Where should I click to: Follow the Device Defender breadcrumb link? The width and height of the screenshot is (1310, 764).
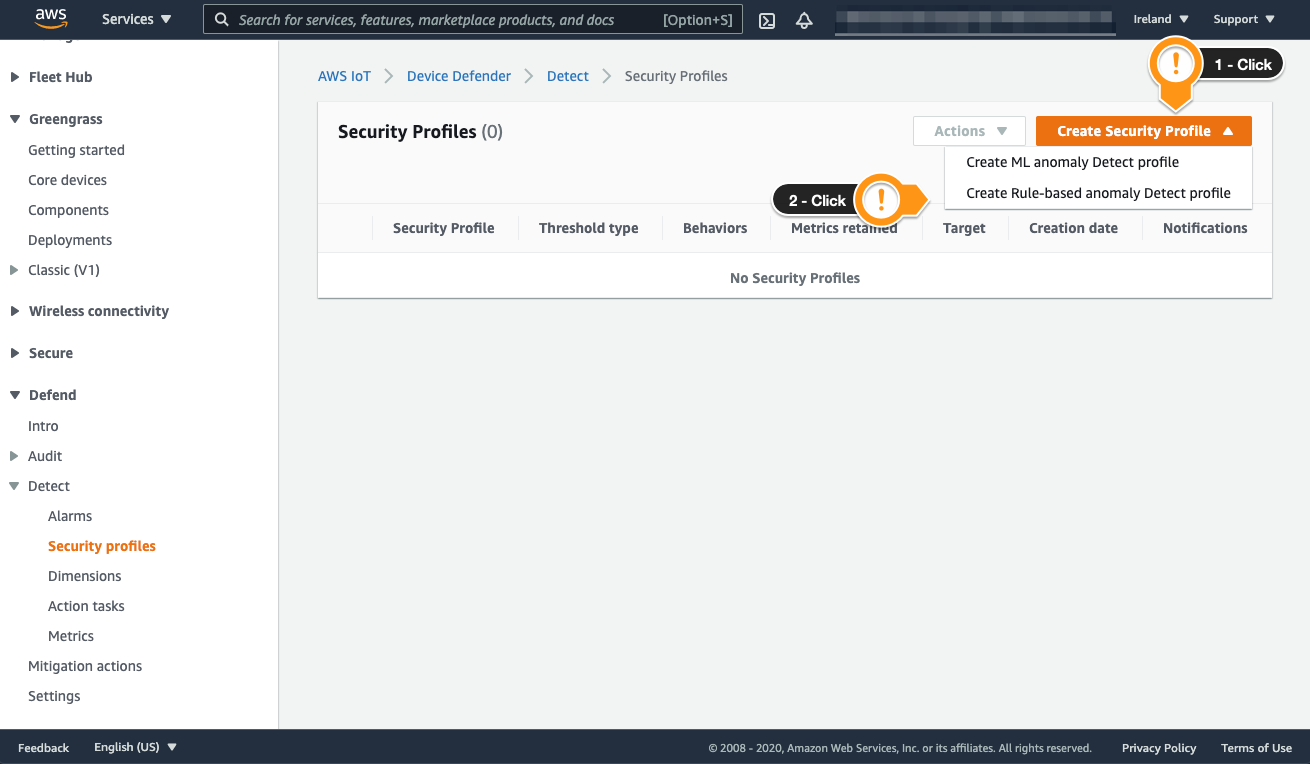click(459, 76)
